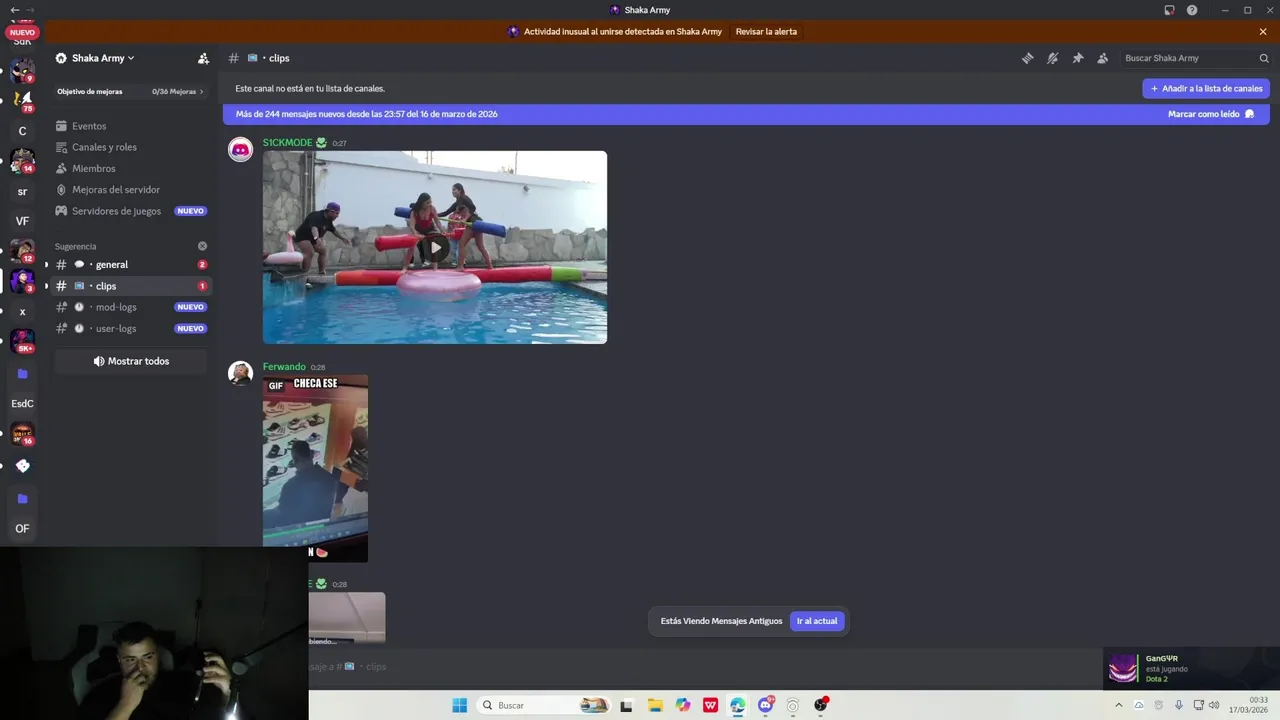Click the invite members icon
1280x720 pixels.
[x=203, y=58]
